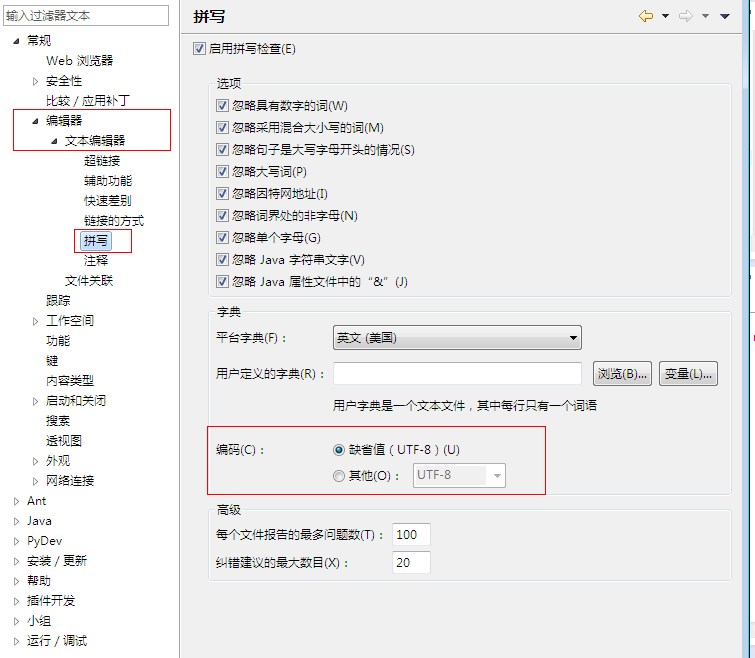Click the 浏览(B)... button
755x658 pixels.
pos(622,374)
